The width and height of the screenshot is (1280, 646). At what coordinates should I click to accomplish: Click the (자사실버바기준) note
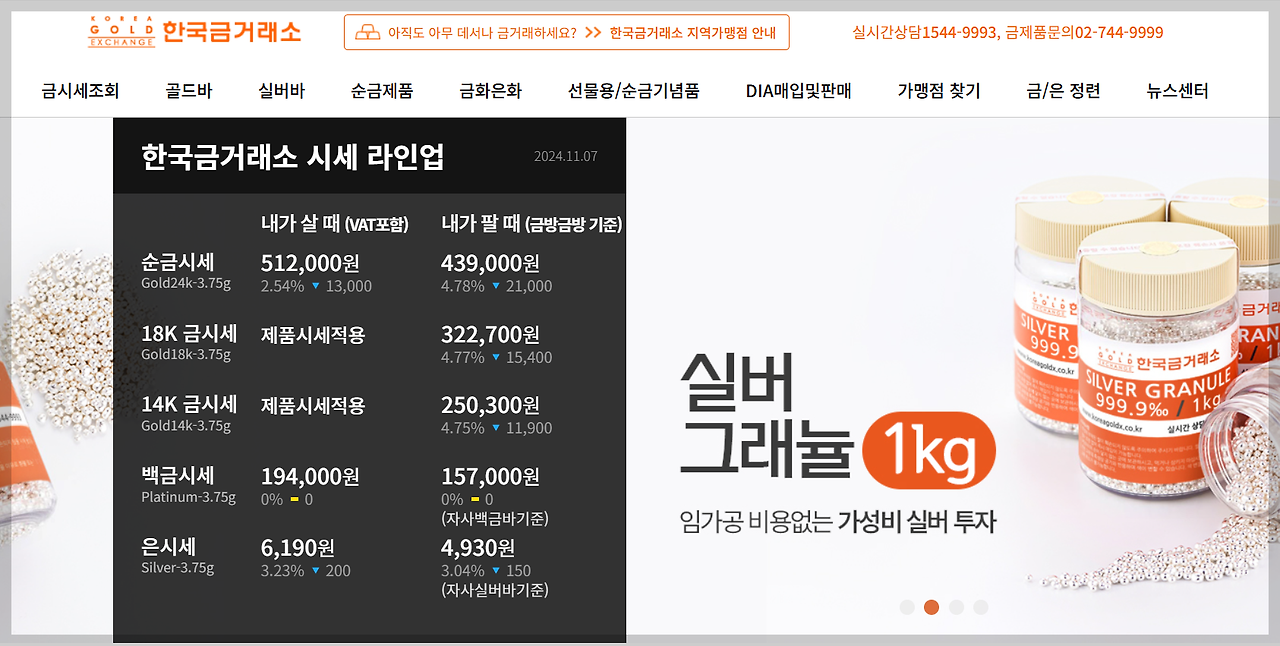[495, 590]
